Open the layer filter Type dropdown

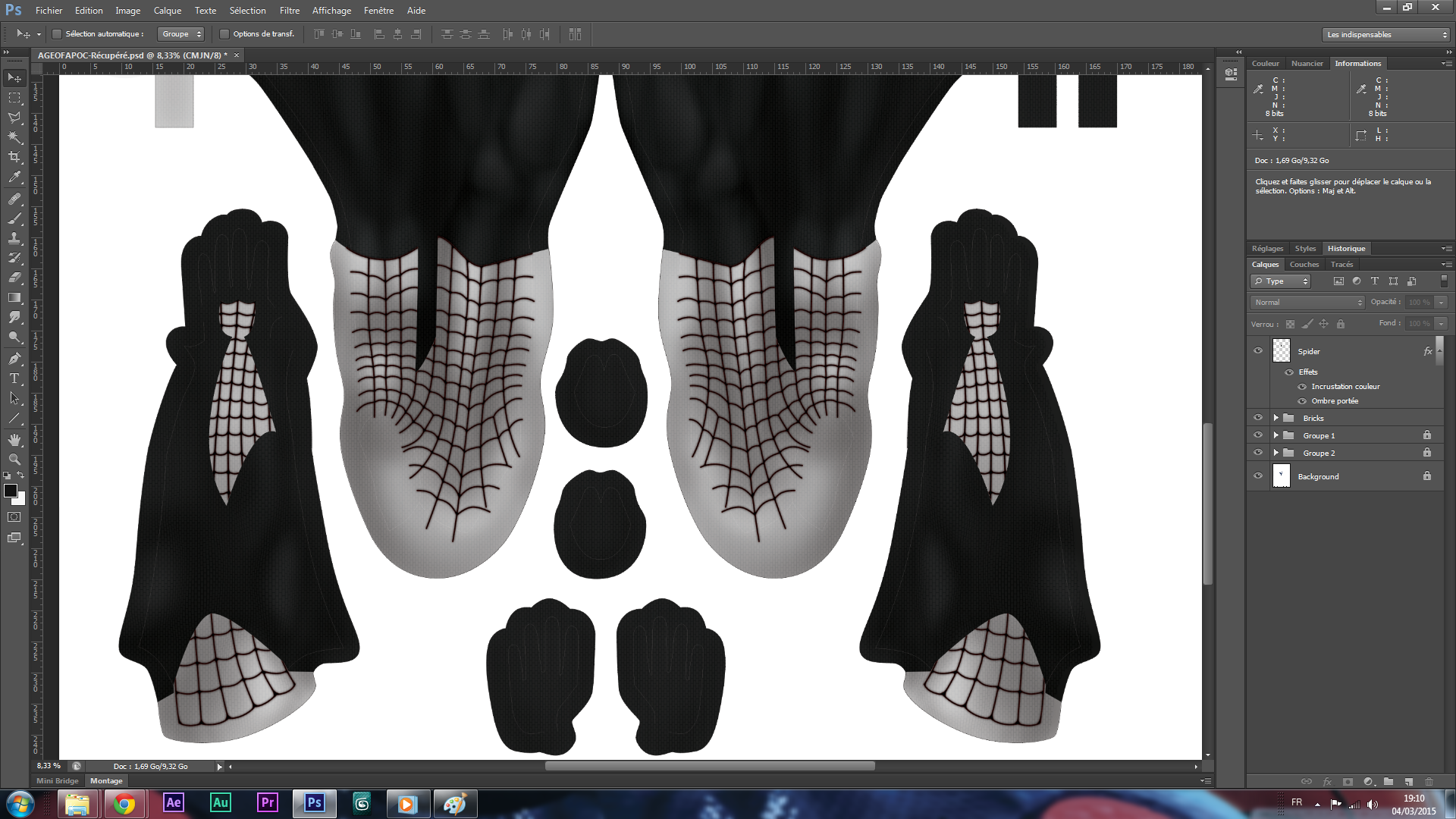1280,281
